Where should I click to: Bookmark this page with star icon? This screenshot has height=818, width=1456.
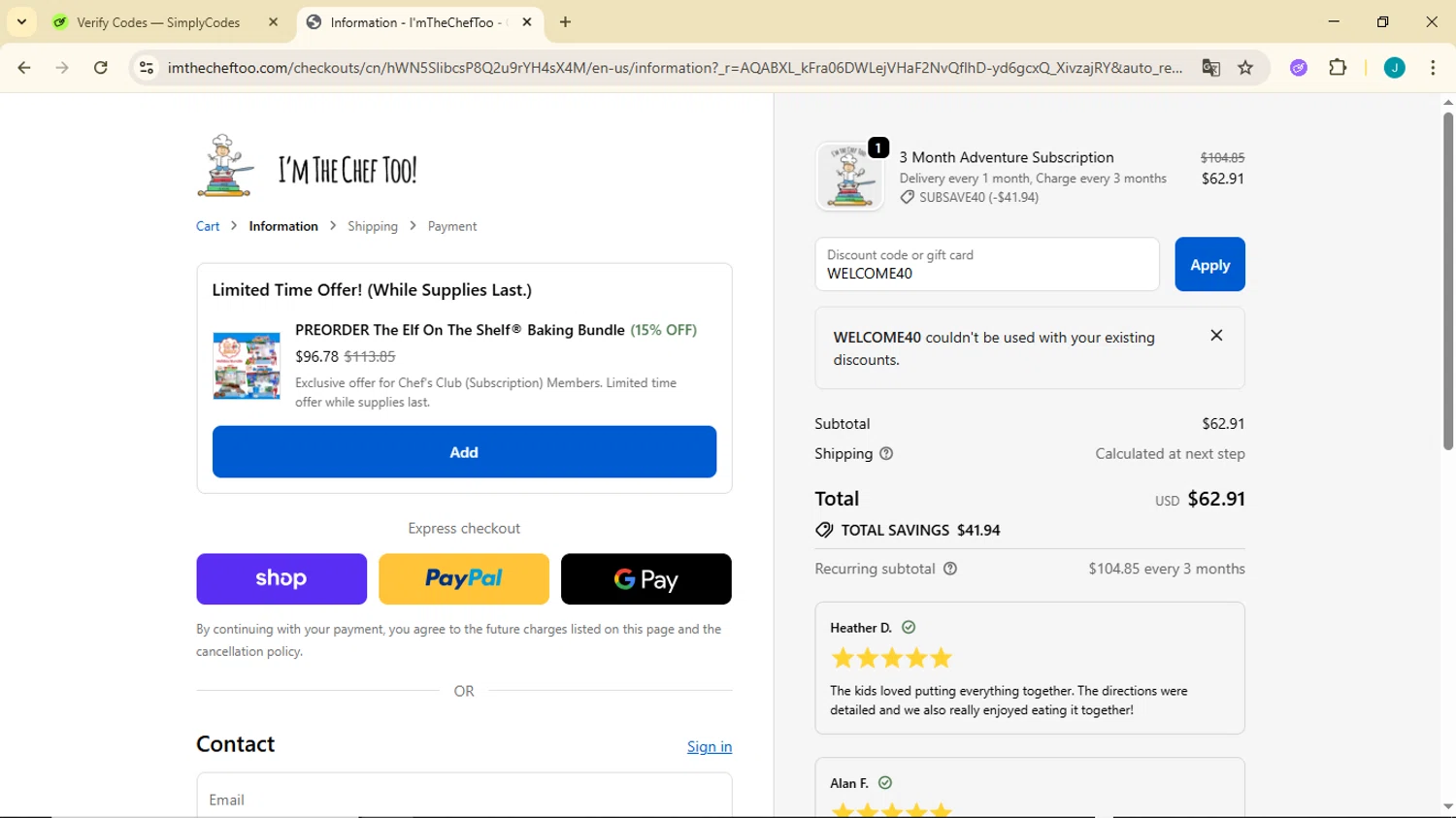point(1245,68)
